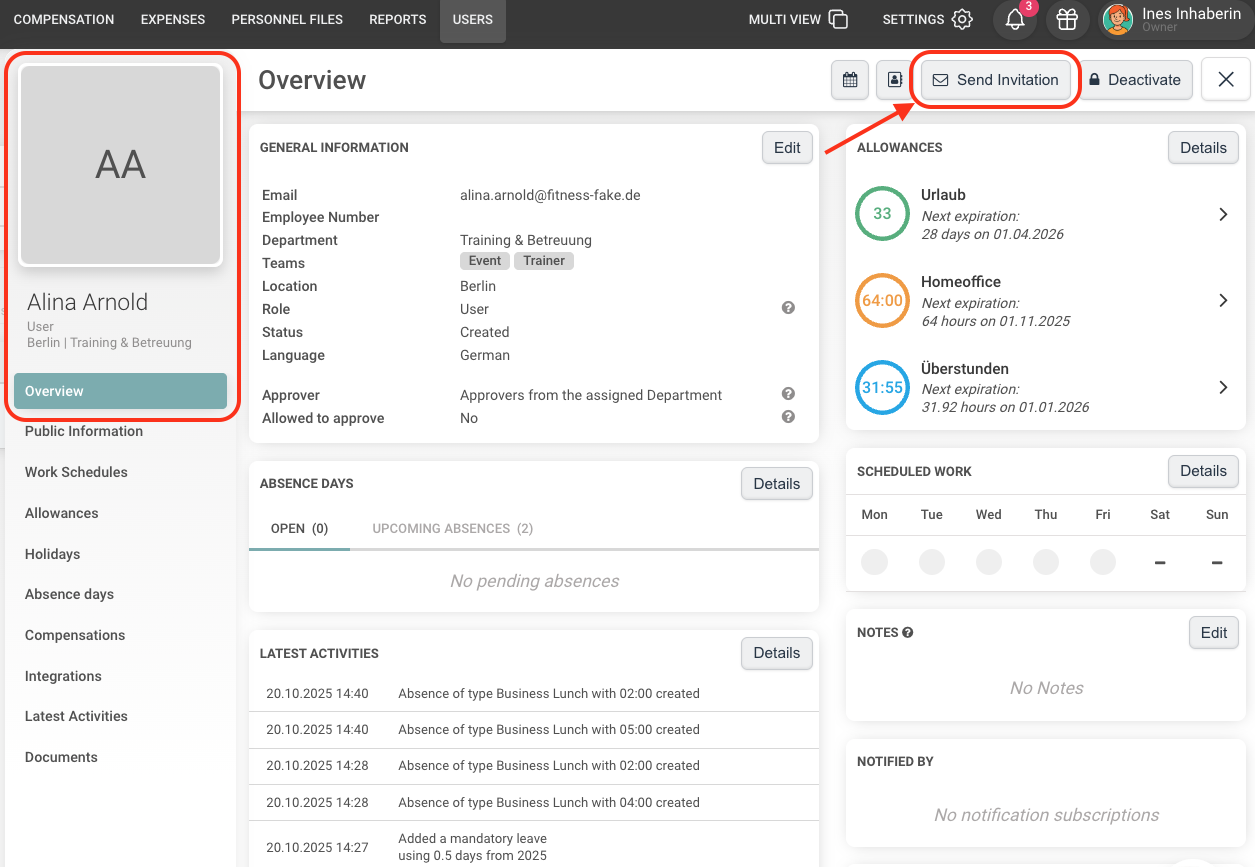Expand the Homeoffice allowance chevron
The height and width of the screenshot is (867, 1255).
tap(1223, 300)
